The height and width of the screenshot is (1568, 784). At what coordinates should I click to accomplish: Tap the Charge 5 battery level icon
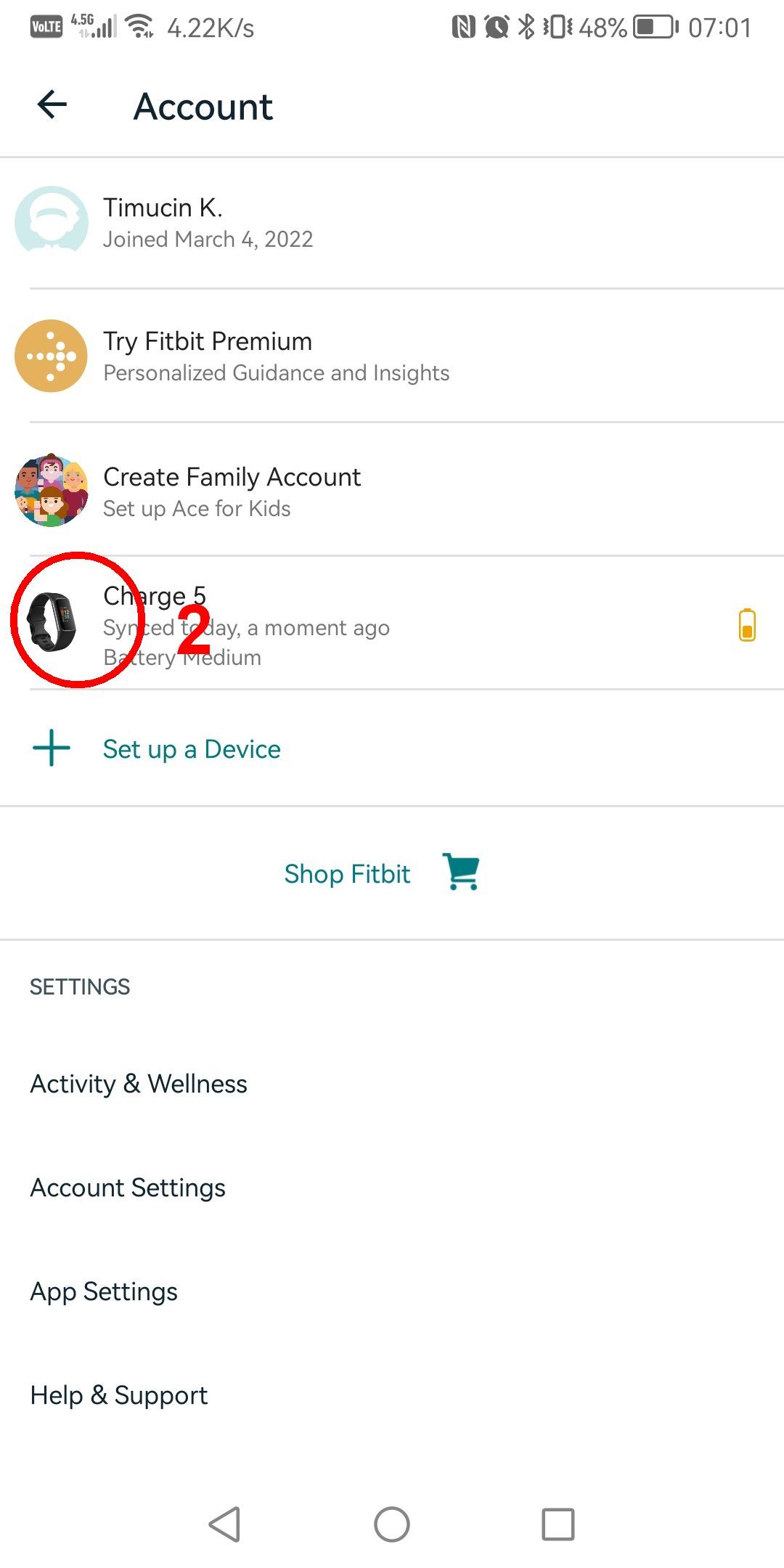(x=747, y=625)
